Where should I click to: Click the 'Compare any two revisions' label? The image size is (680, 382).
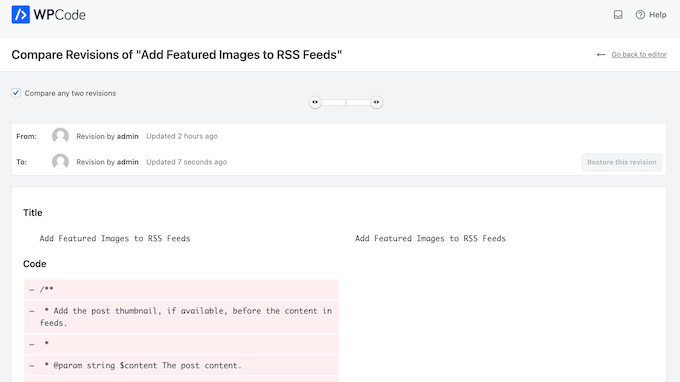coord(70,93)
